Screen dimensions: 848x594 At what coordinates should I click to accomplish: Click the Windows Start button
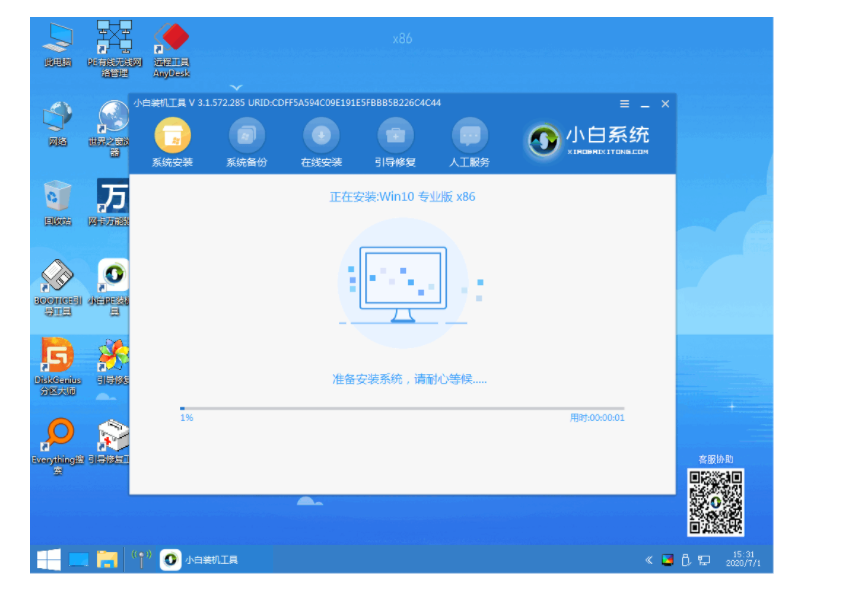48,559
